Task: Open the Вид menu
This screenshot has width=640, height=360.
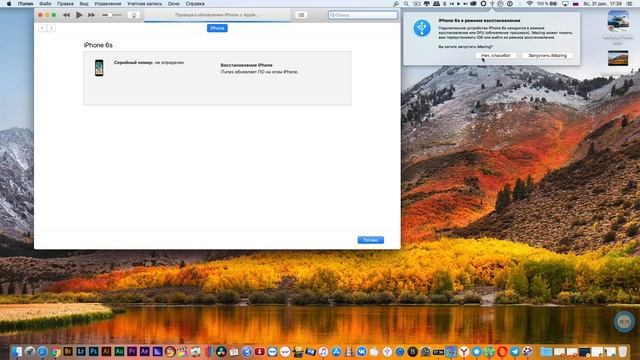Action: click(x=84, y=4)
